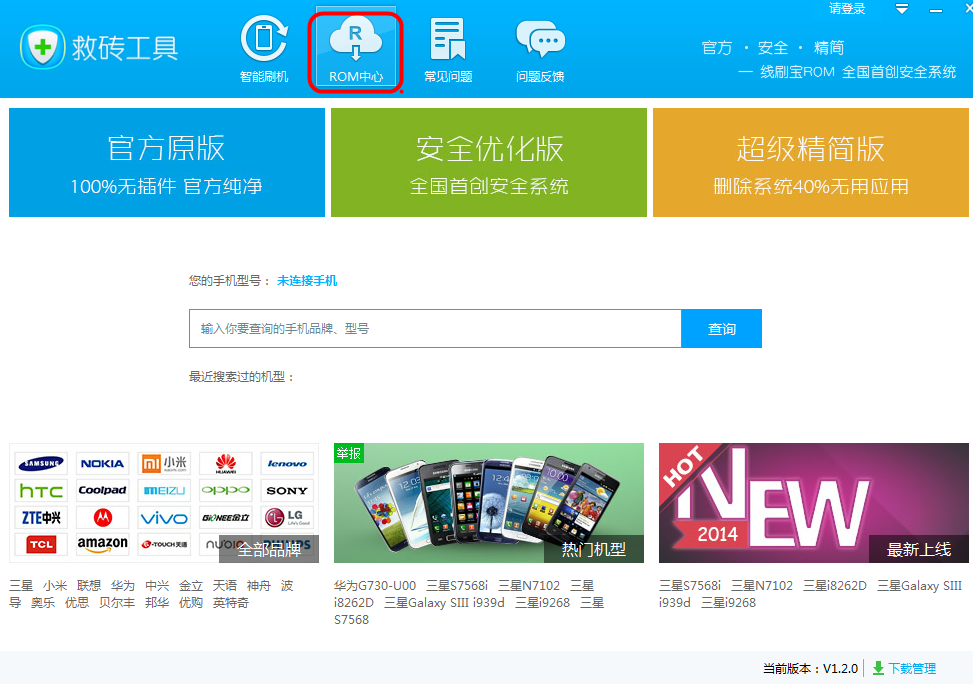Image resolution: width=973 pixels, height=684 pixels.
Task: Switch to the 安全优化版 ROM section
Action: click(487, 162)
